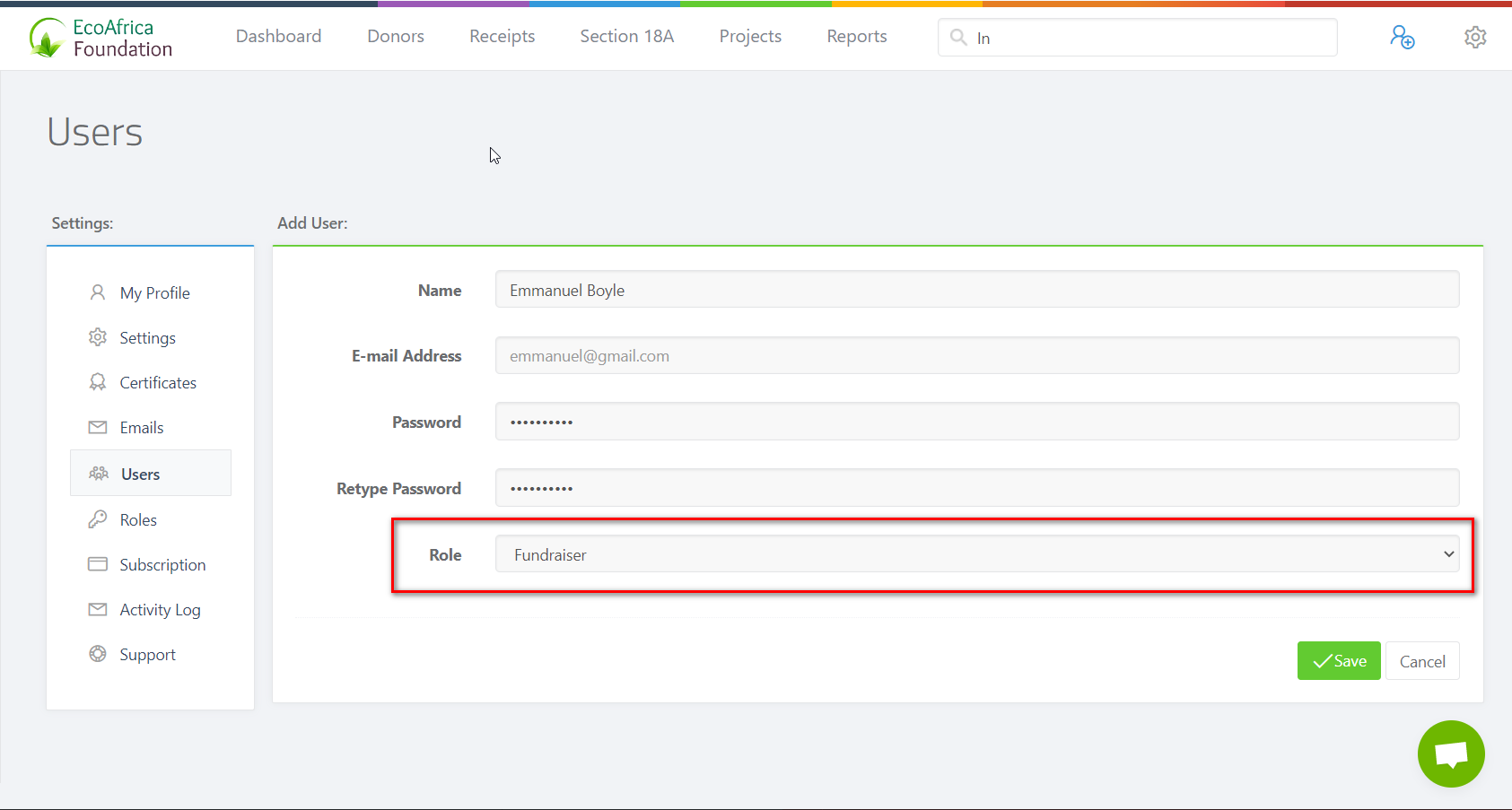Focus the E-mail Address input field
The image size is (1512, 810).
coord(976,356)
